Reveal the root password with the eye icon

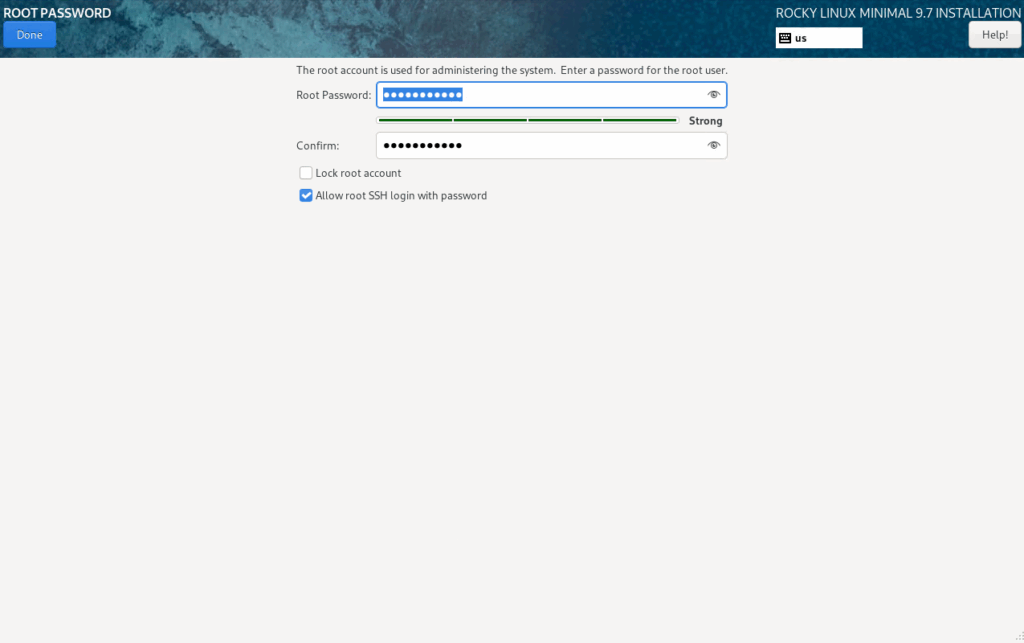pos(714,94)
